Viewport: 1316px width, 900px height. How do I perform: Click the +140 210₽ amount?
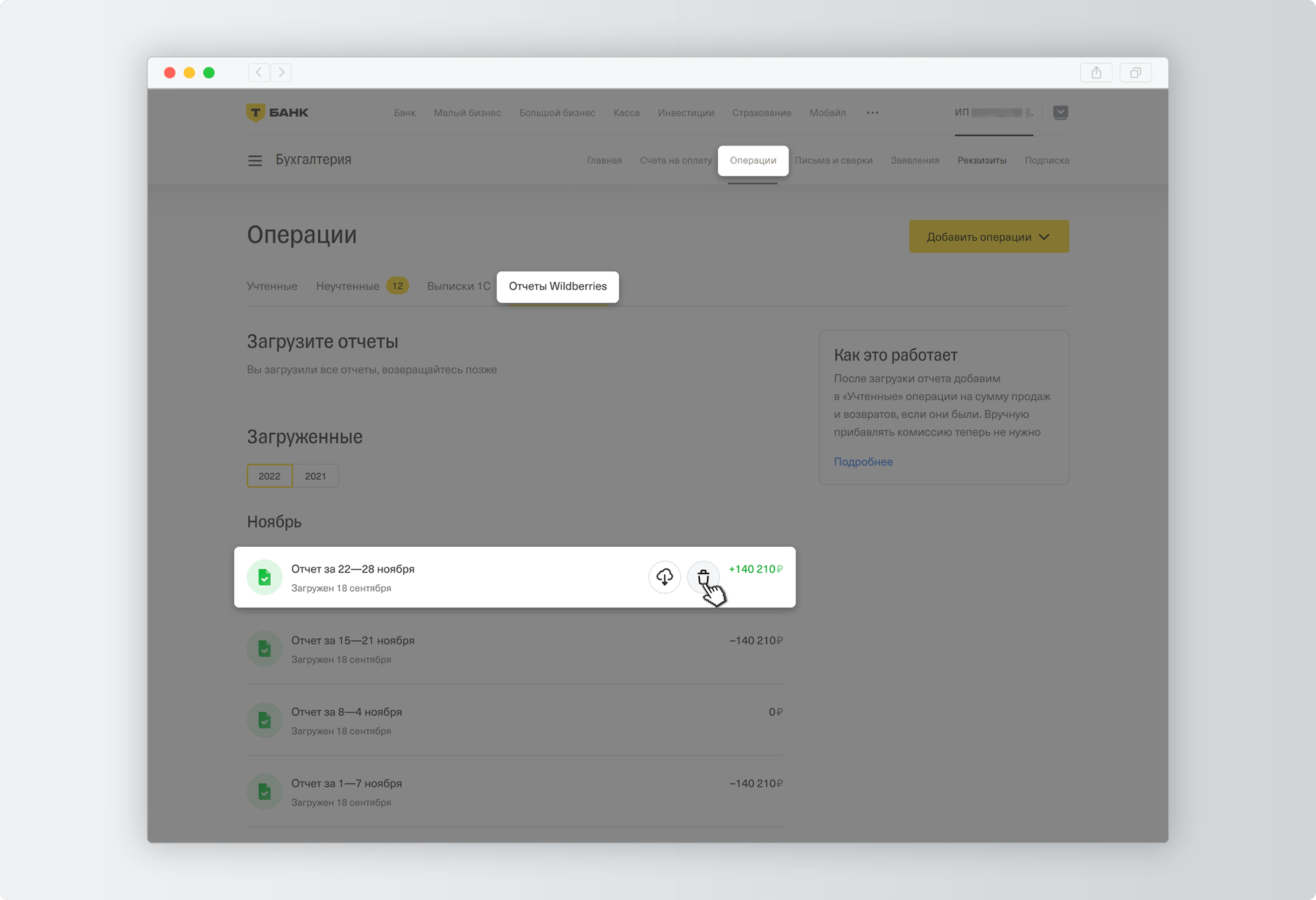point(756,569)
